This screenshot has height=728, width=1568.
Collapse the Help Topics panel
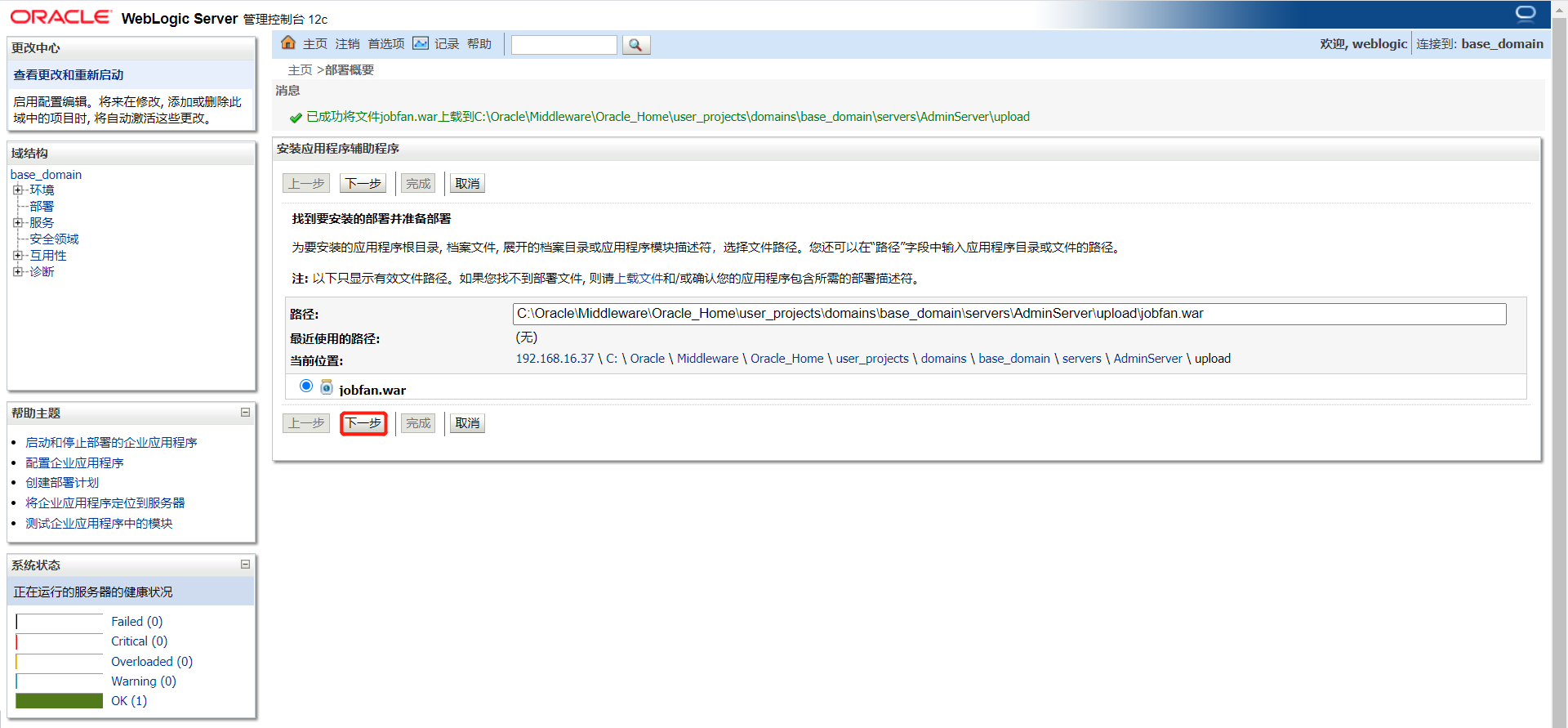point(245,413)
